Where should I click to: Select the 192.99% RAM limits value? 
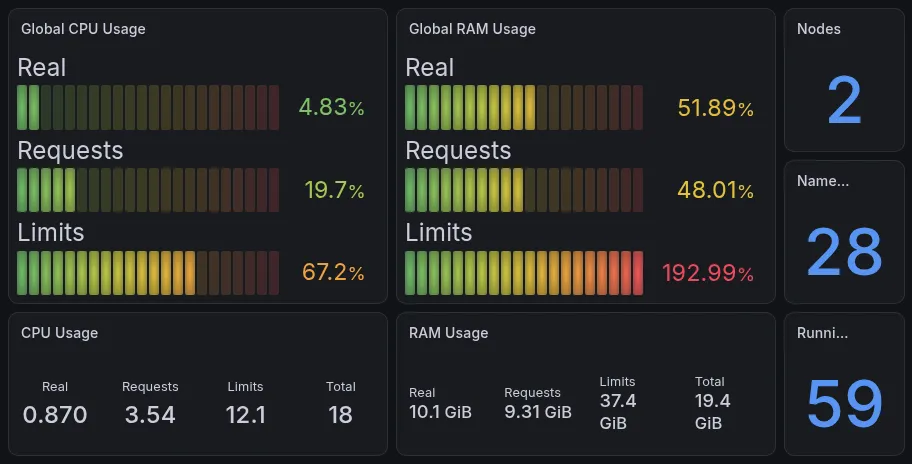click(x=708, y=273)
